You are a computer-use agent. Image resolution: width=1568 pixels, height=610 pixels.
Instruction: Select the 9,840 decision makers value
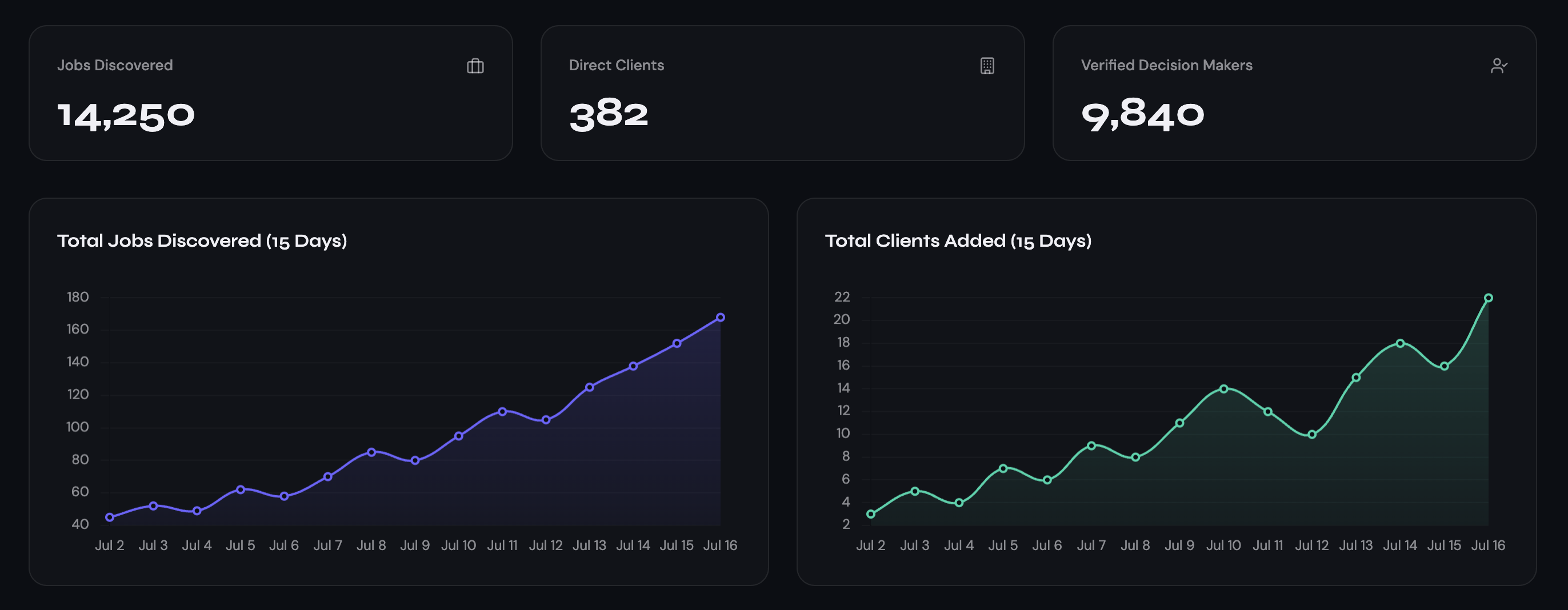coord(1142,115)
